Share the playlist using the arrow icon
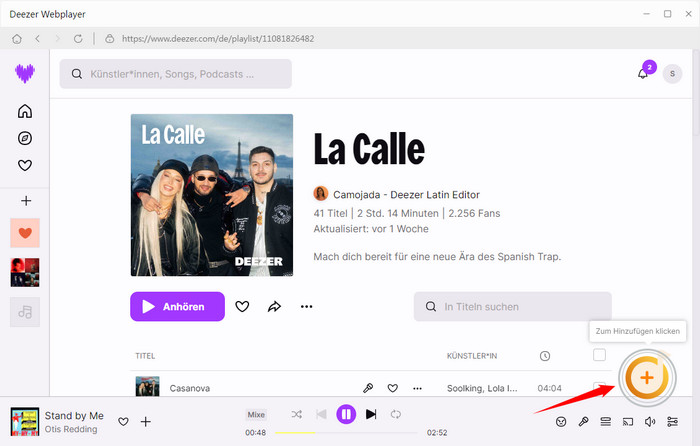Image resolution: width=700 pixels, height=446 pixels. coord(274,307)
